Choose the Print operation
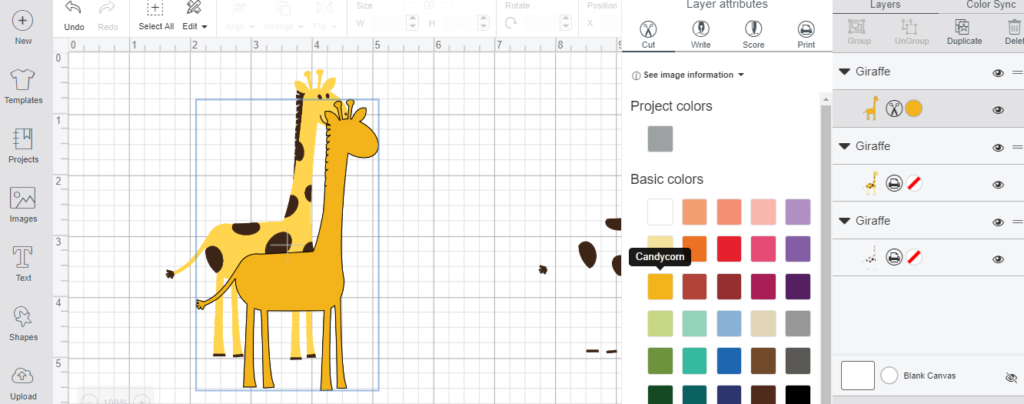Image resolution: width=1024 pixels, height=404 pixels. click(806, 35)
